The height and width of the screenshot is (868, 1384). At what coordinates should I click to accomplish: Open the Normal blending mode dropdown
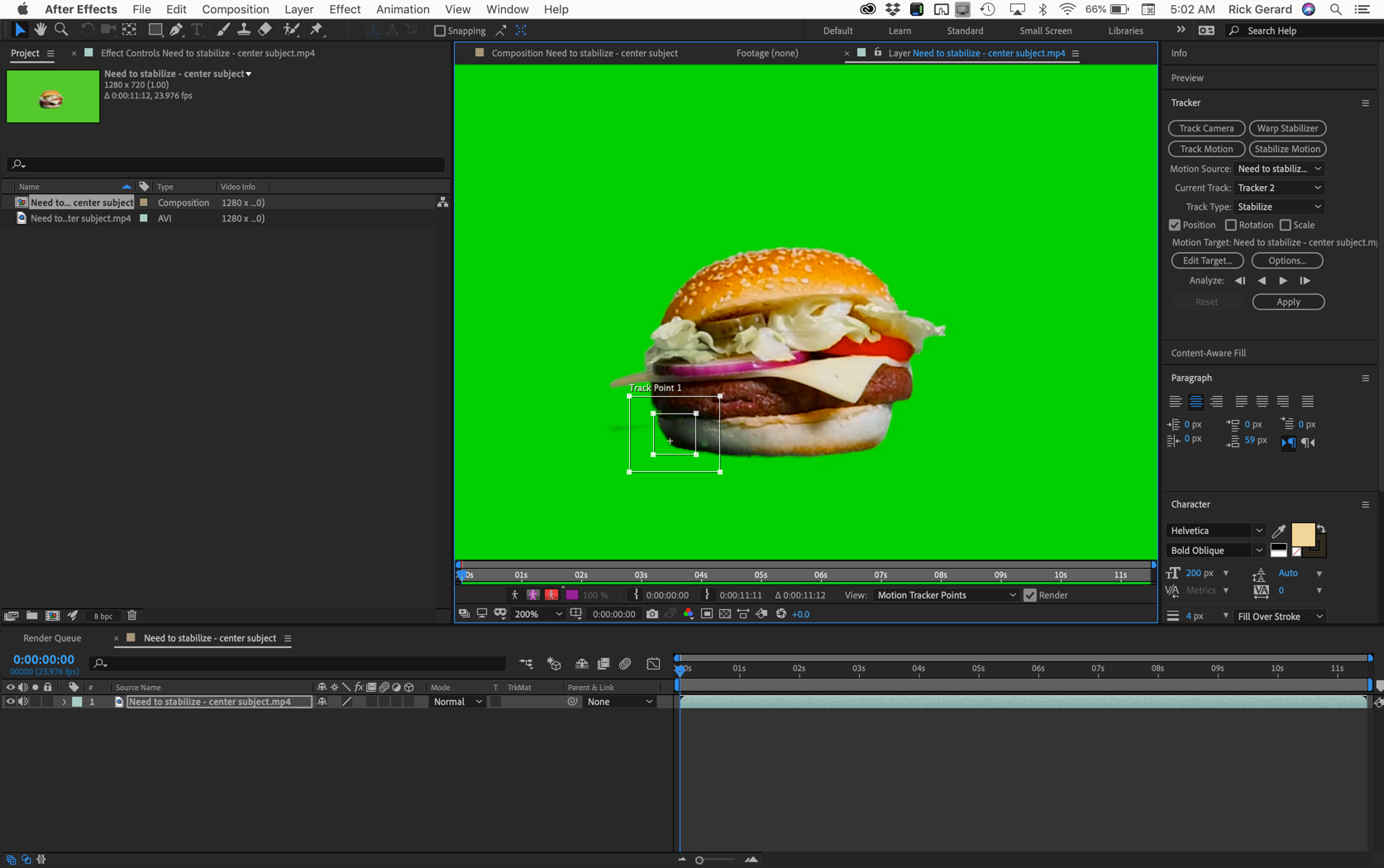[457, 702]
